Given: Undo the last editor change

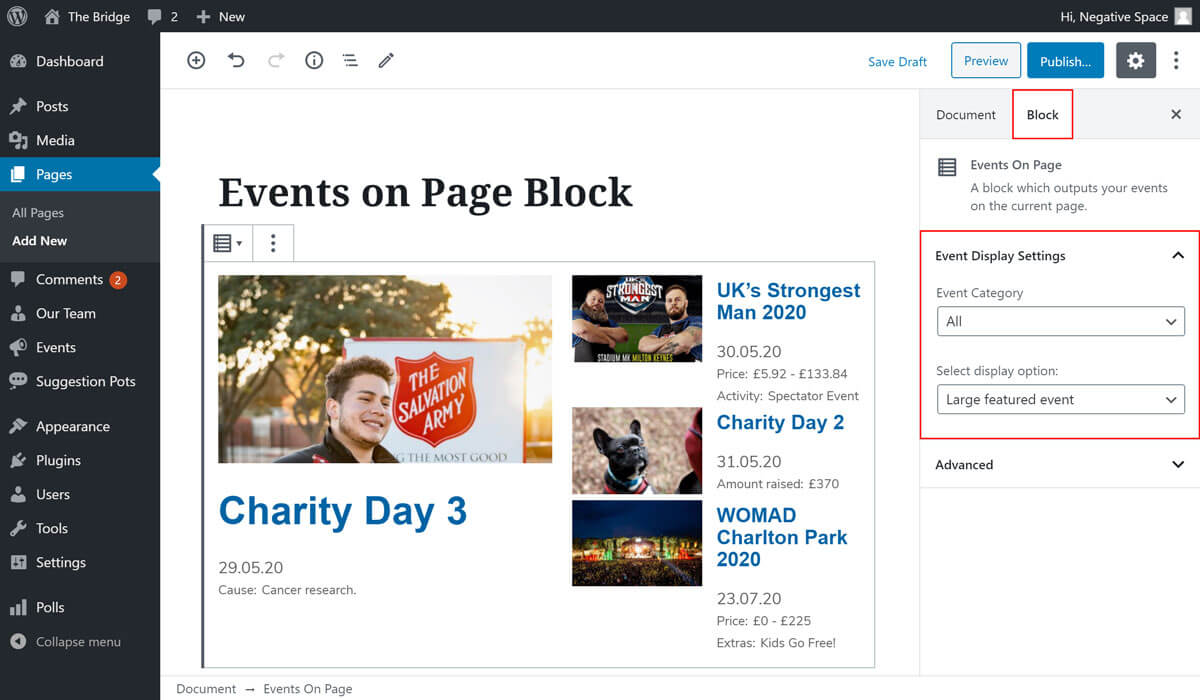Looking at the screenshot, I should pyautogui.click(x=236, y=61).
